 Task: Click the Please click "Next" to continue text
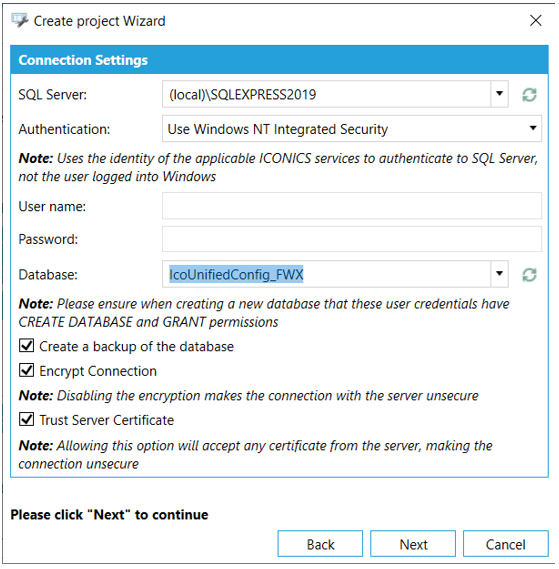pos(109,515)
